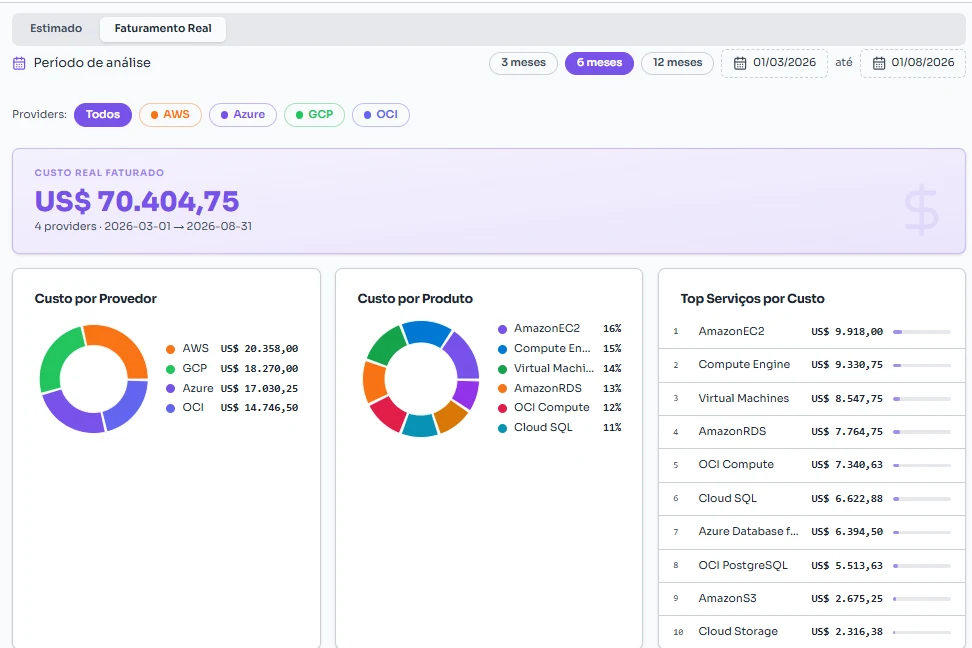Image resolution: width=972 pixels, height=648 pixels.
Task: Select AmazonS3 row in Top Serviços
Action: point(811,598)
